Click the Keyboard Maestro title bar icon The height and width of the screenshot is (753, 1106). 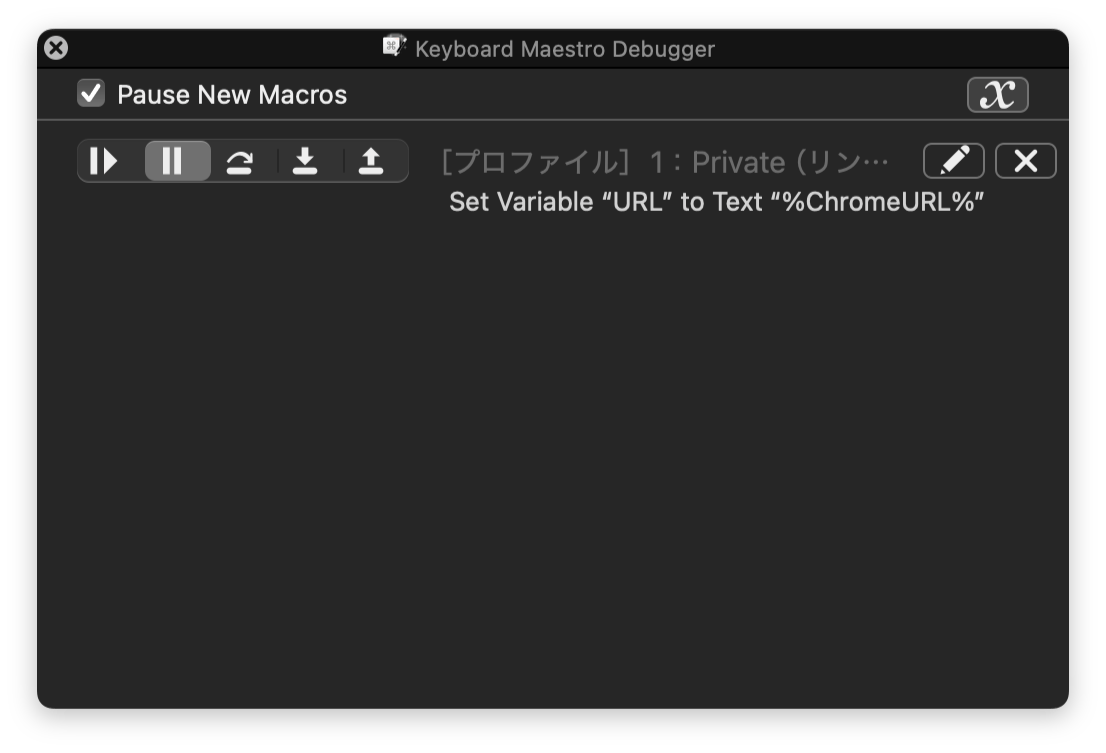394,47
